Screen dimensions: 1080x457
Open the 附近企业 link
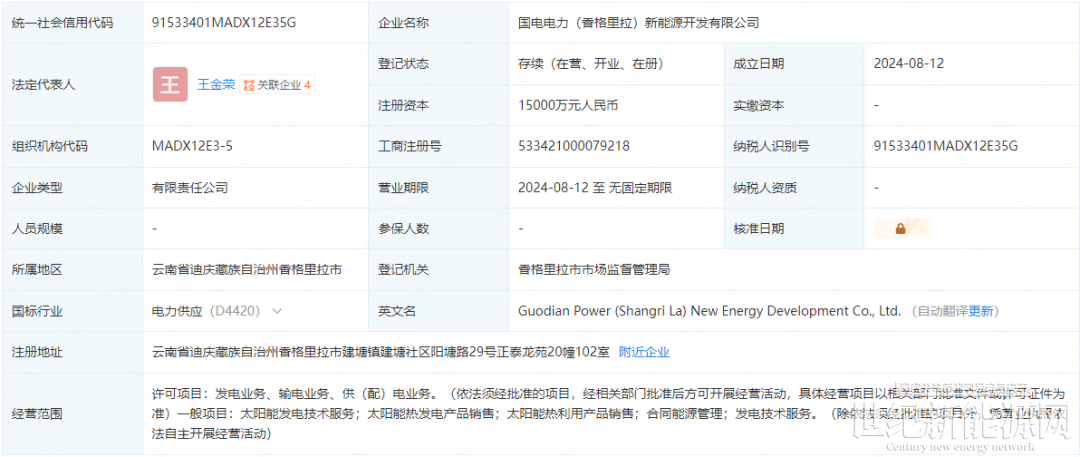pyautogui.click(x=644, y=352)
